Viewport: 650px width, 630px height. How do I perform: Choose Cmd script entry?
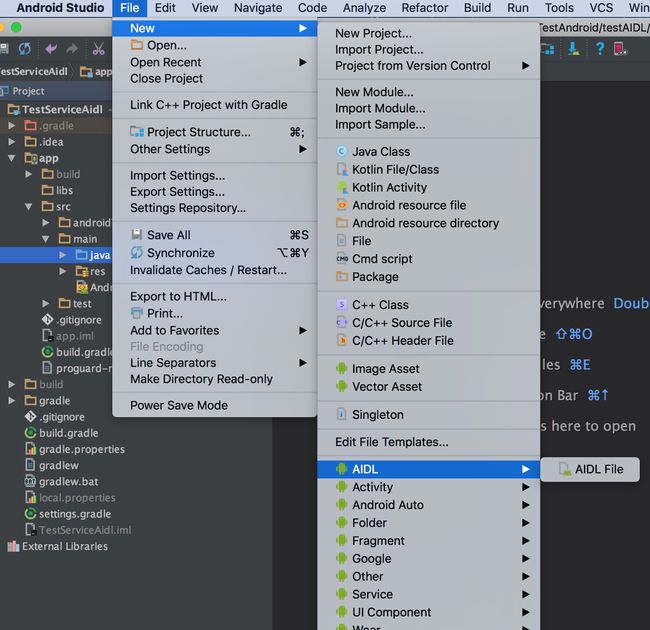click(x=429, y=259)
